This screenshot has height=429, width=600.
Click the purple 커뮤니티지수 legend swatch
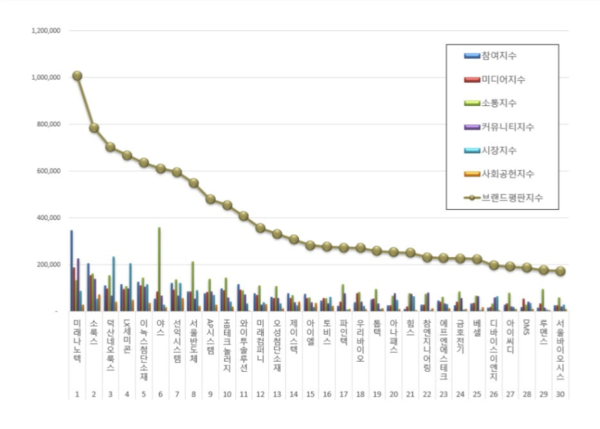(x=470, y=127)
